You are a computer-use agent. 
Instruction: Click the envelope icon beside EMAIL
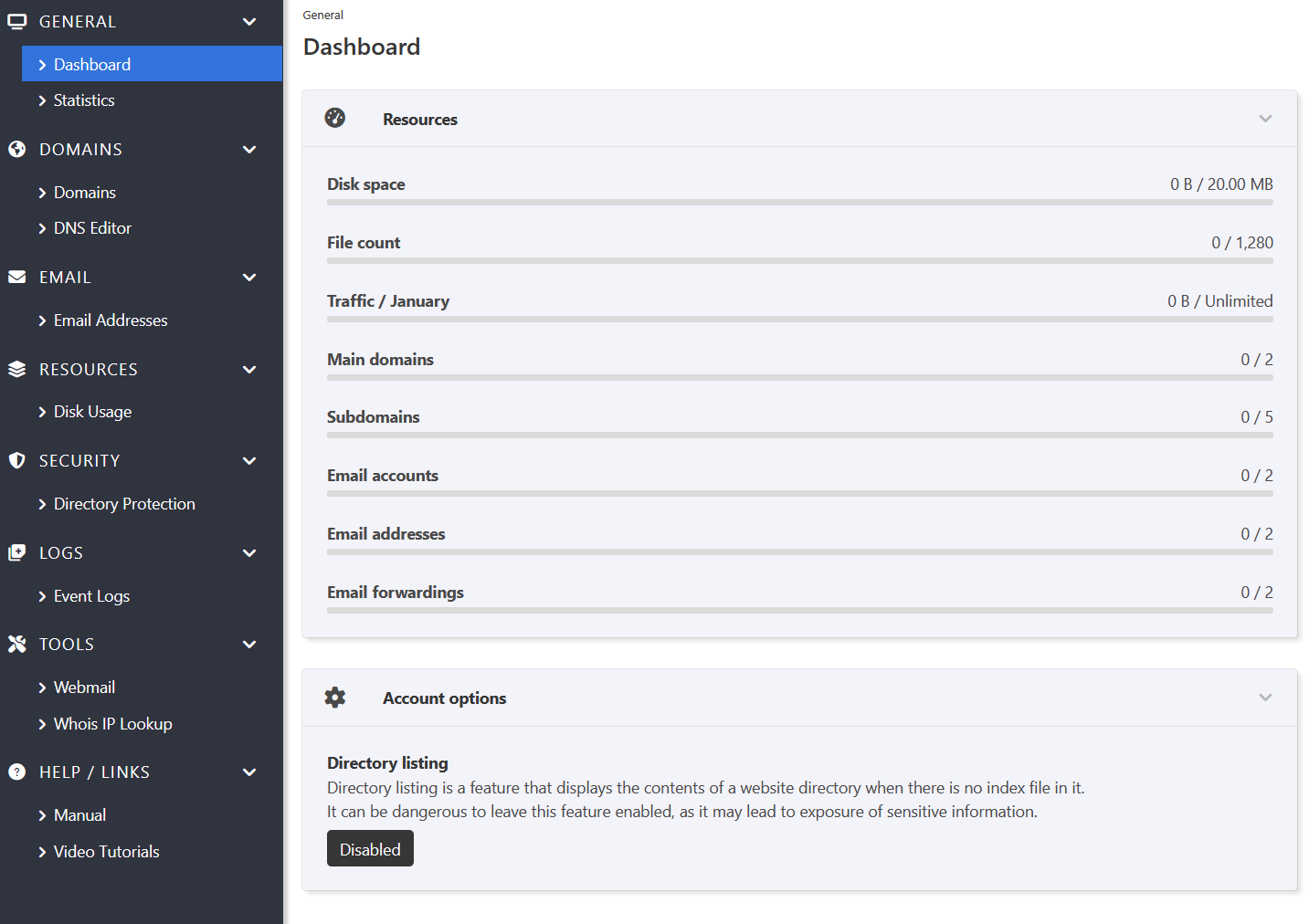point(16,277)
